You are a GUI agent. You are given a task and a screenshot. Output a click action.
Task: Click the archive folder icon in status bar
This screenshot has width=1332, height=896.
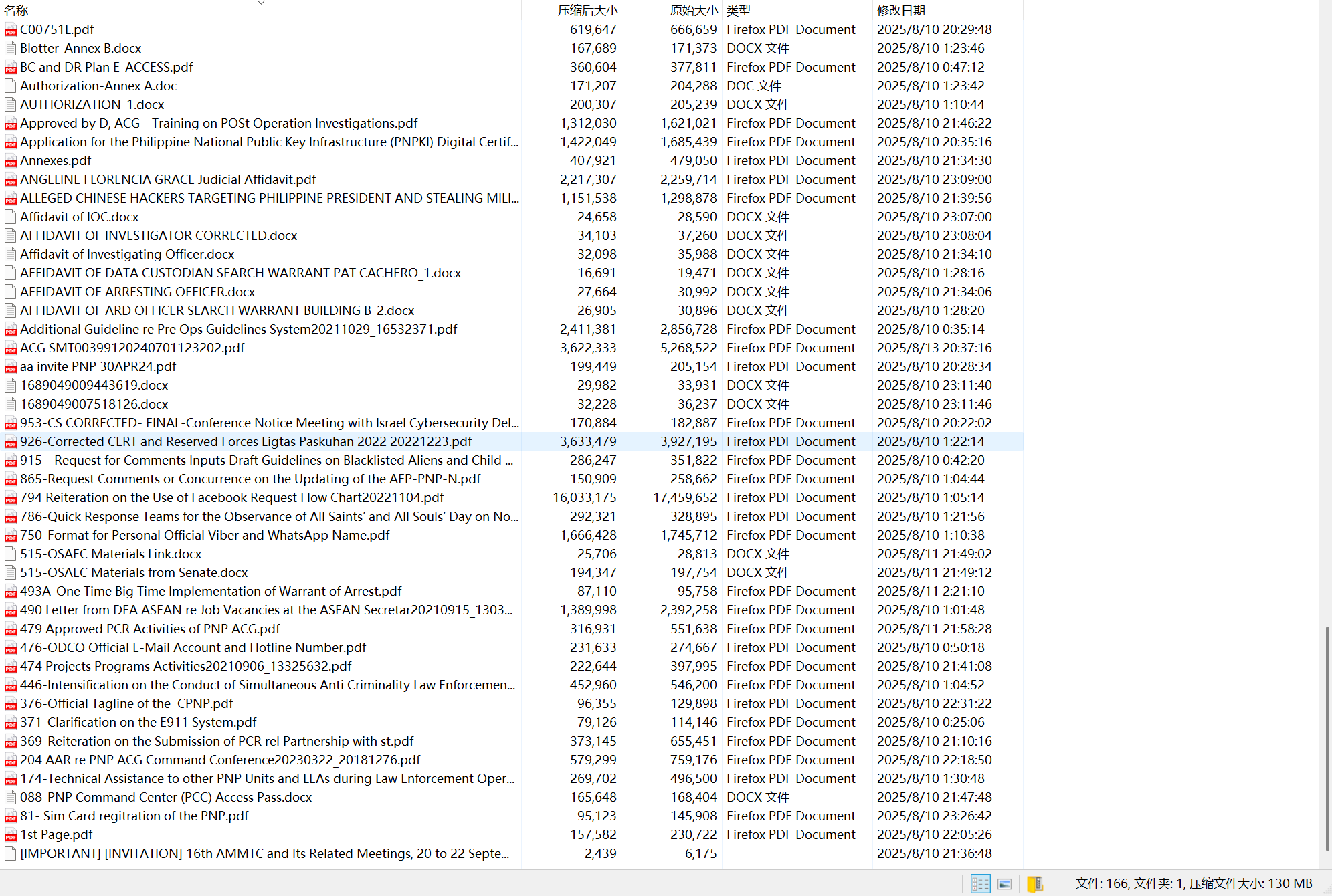(x=1034, y=884)
